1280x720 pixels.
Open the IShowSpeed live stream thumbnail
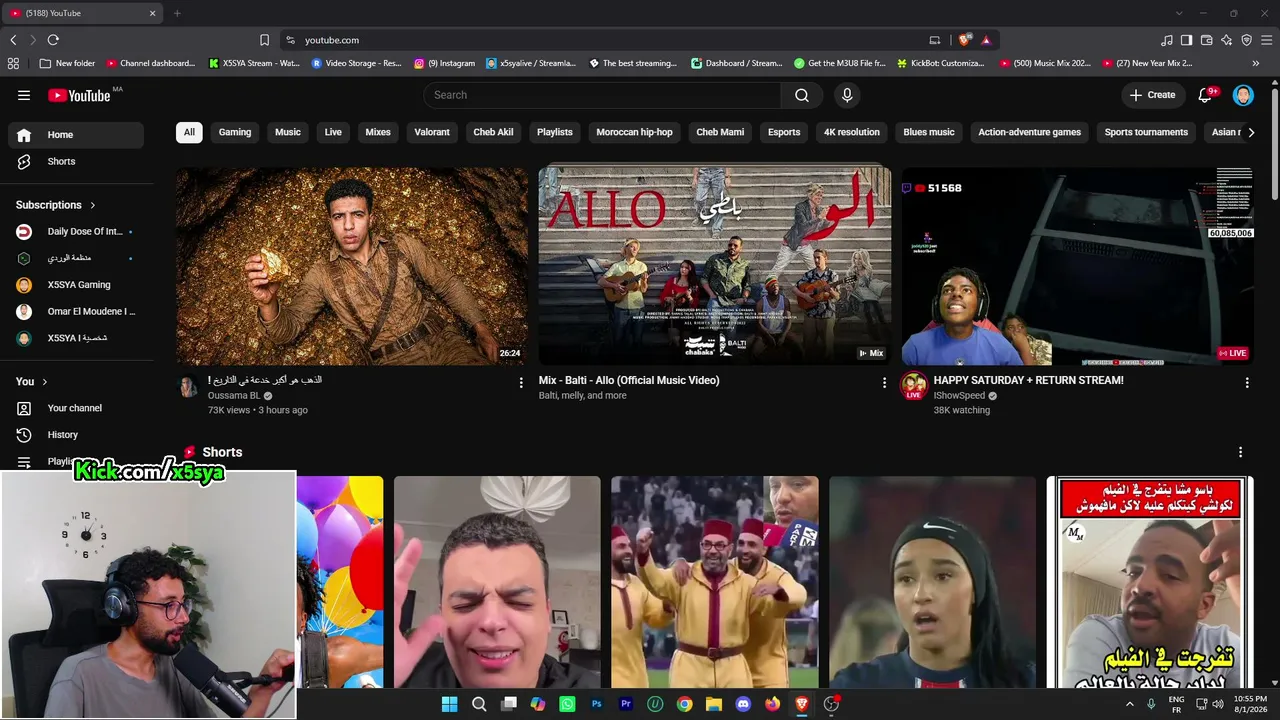point(1077,265)
